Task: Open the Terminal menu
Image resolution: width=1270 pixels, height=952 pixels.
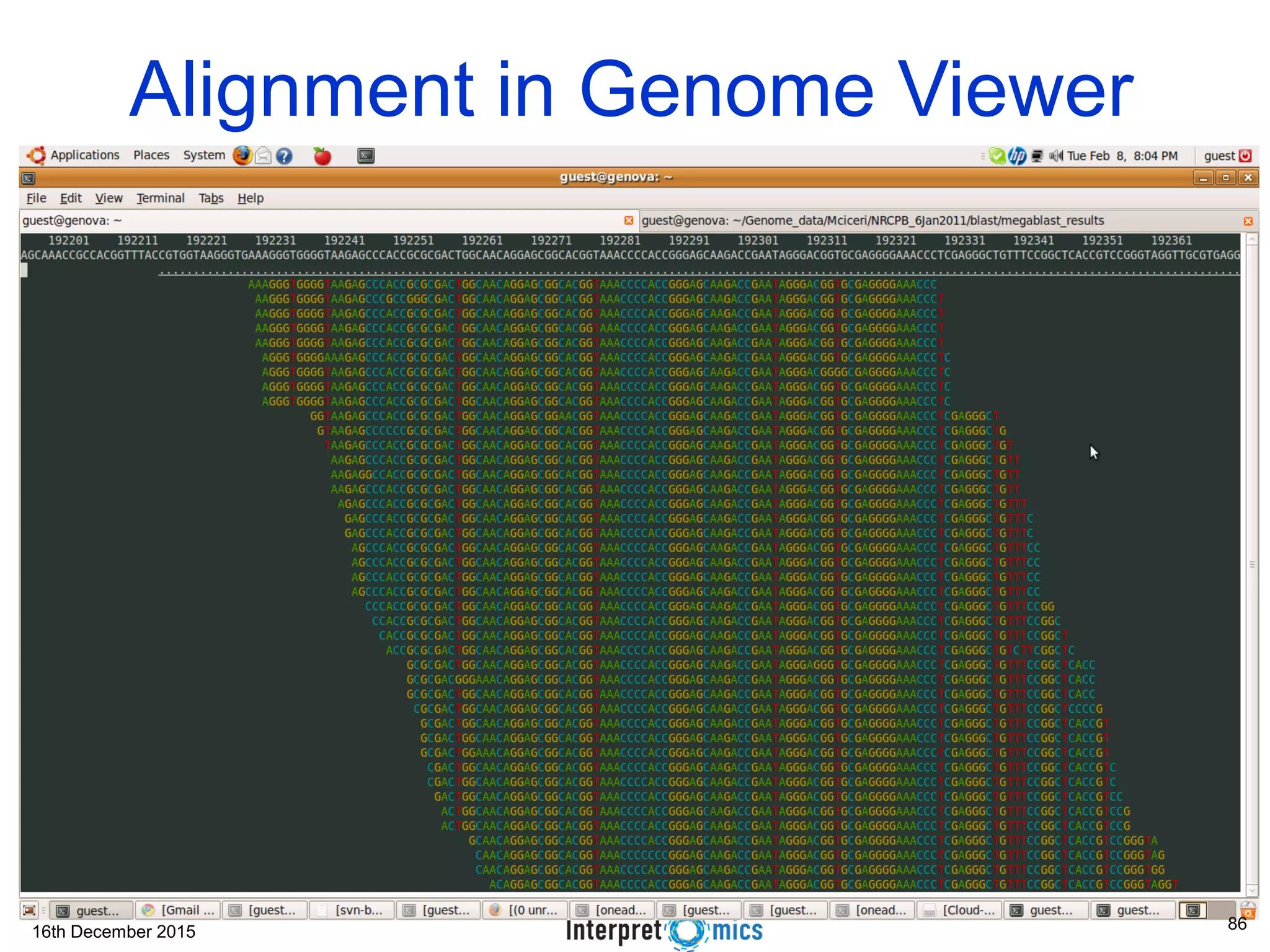Action: (x=161, y=198)
